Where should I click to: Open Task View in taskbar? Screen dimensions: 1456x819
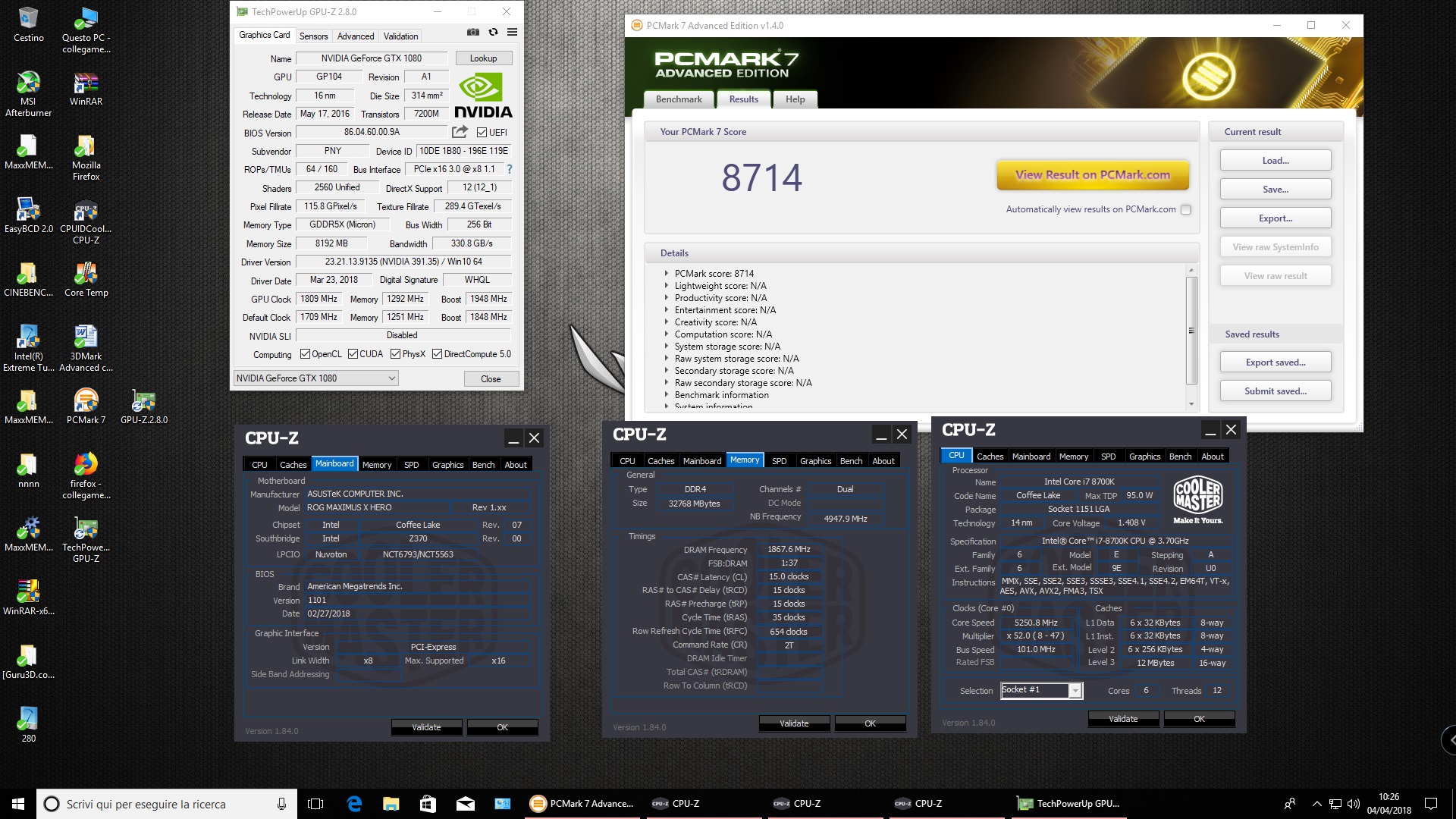tap(315, 804)
